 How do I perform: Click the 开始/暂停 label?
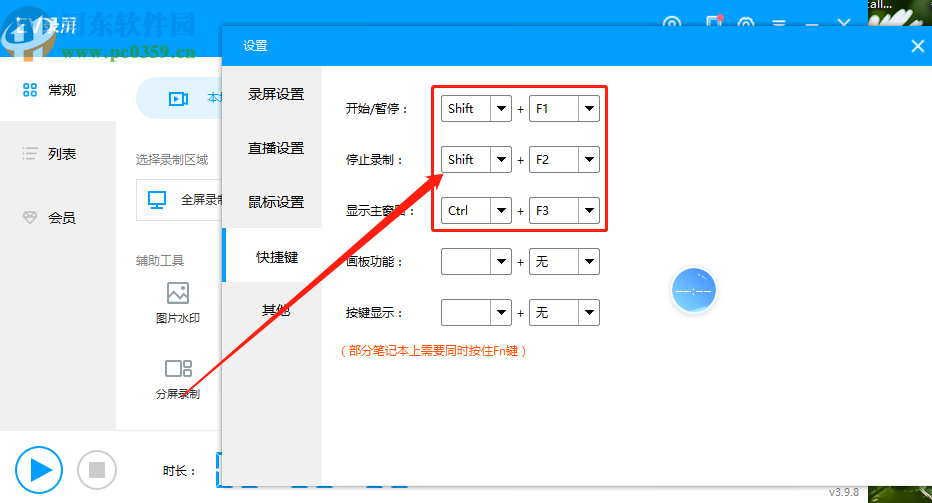(x=376, y=109)
